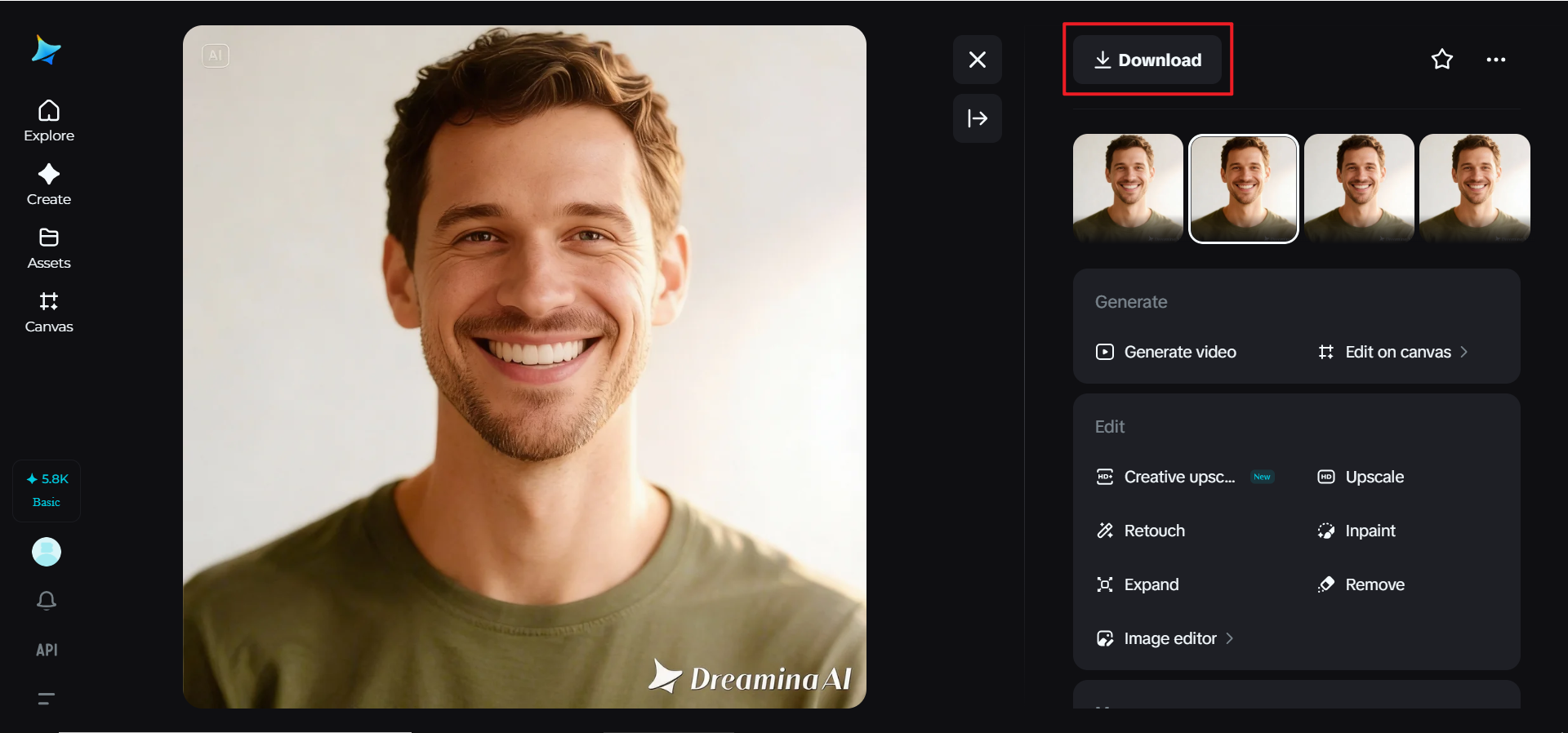
Task: Expand the sidebar menu lines icon
Action: pyautogui.click(x=47, y=699)
